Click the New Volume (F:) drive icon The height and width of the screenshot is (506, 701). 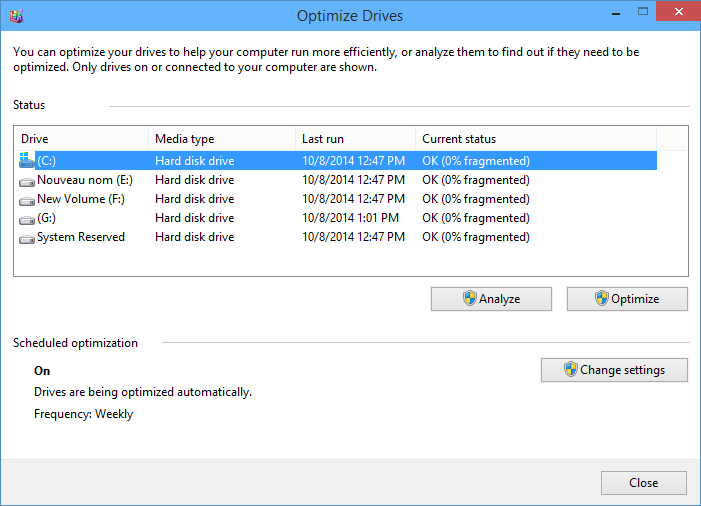point(26,200)
